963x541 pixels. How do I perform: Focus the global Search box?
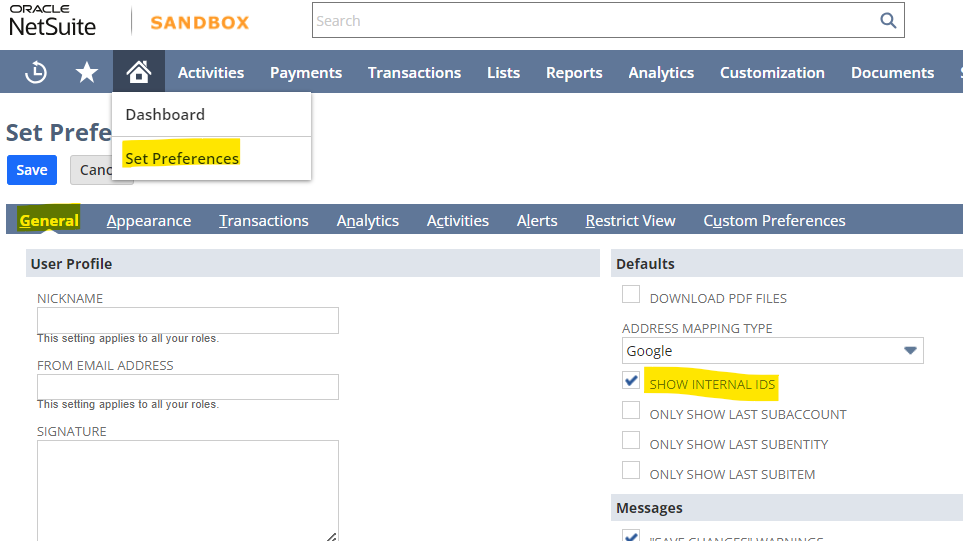590,21
